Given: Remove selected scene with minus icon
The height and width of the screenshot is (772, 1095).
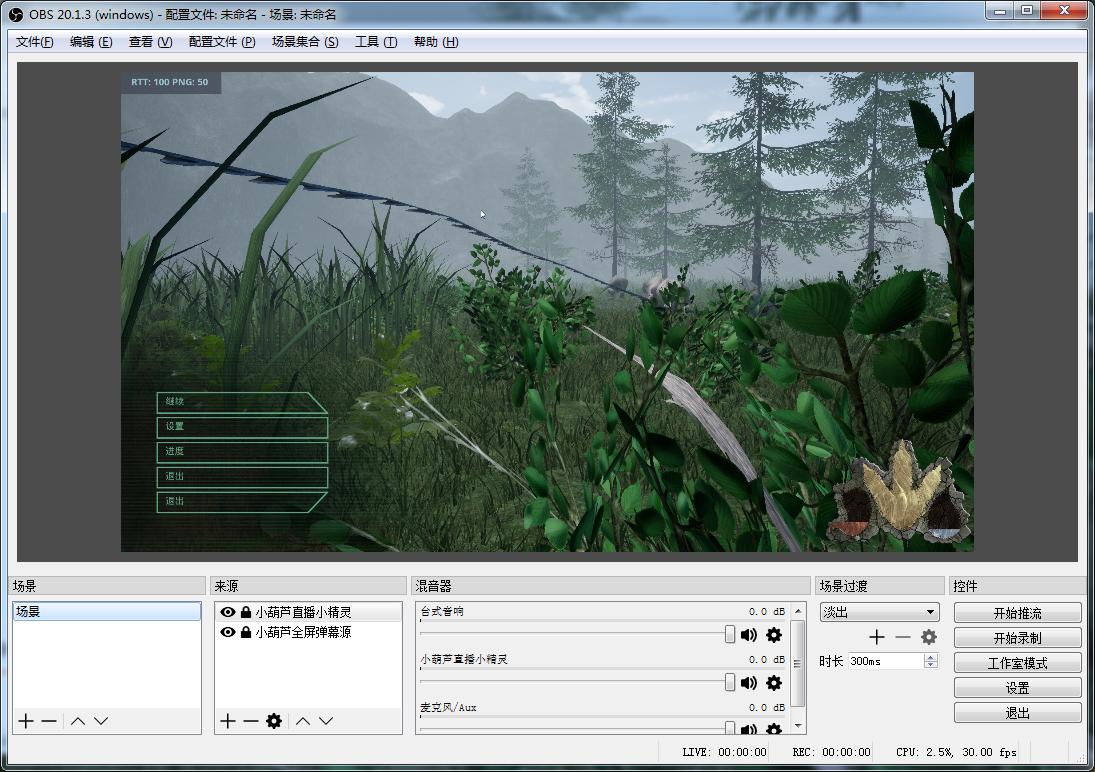Looking at the screenshot, I should (x=49, y=721).
